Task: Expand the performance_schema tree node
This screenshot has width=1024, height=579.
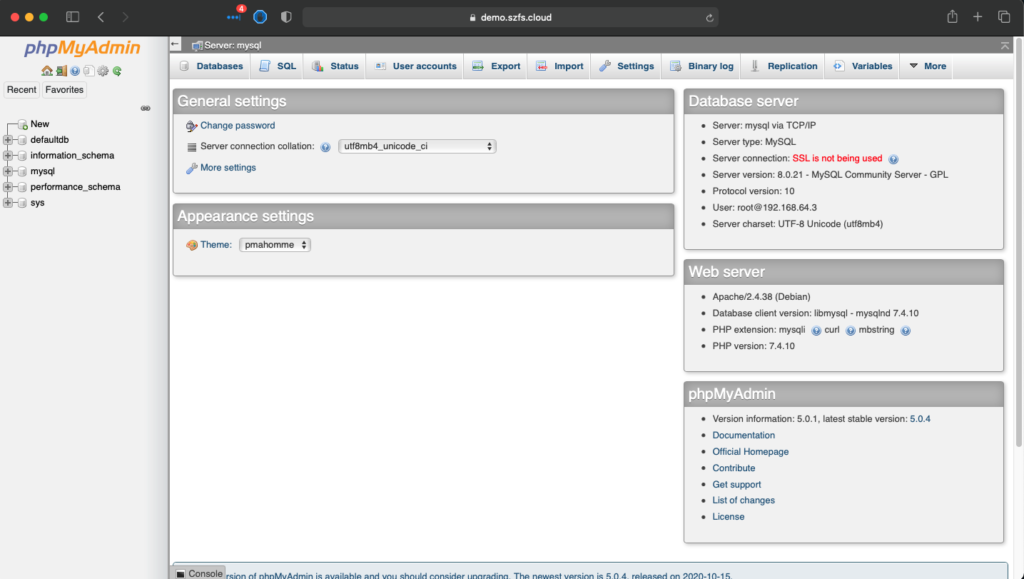Action: pyautogui.click(x=8, y=187)
